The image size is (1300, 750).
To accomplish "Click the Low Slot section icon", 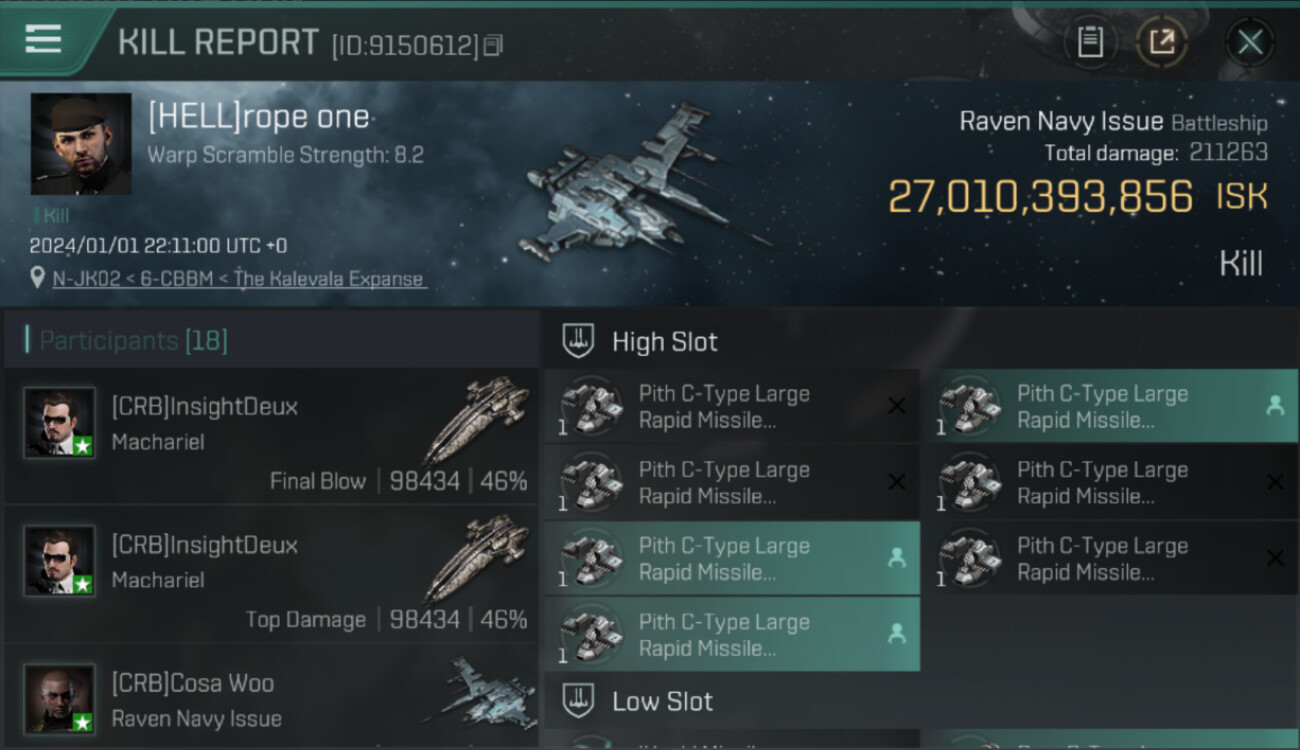I will pyautogui.click(x=578, y=701).
